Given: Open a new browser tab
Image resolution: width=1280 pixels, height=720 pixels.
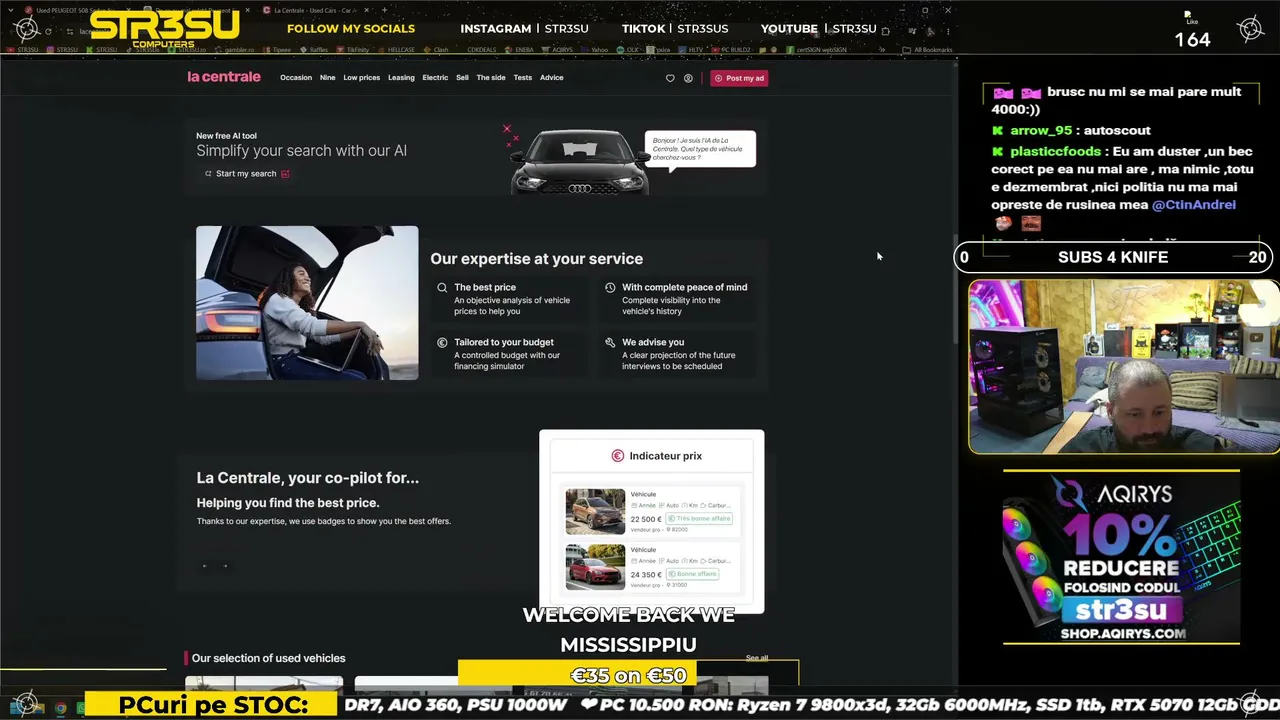Looking at the screenshot, I should tap(384, 10).
